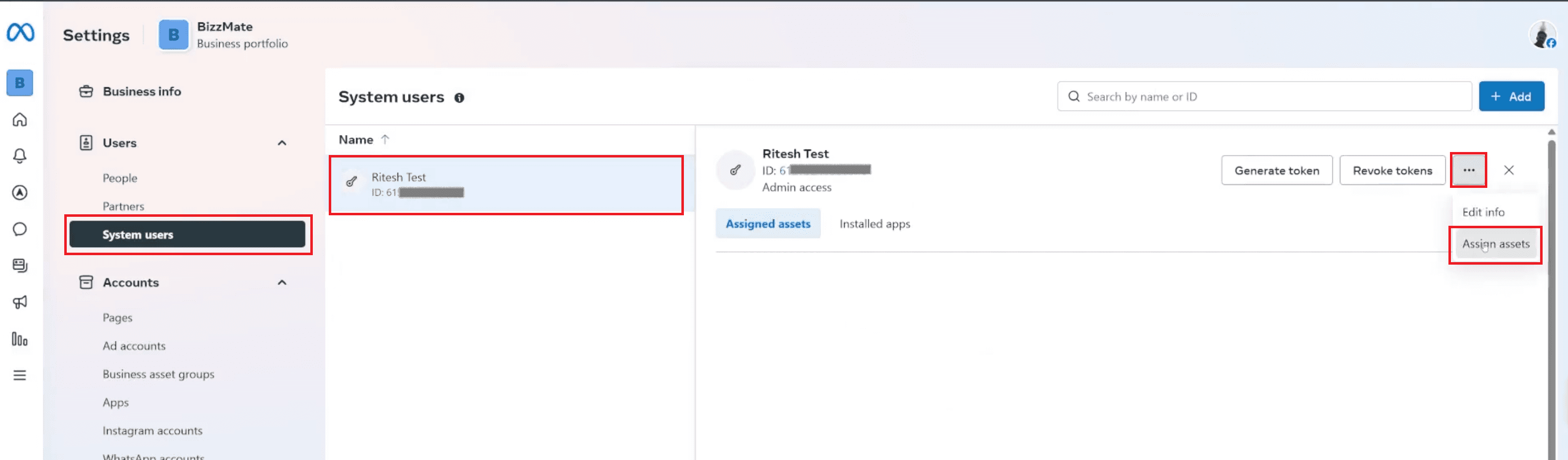Close the Ritesh Test details panel
1568x460 pixels.
click(1509, 170)
